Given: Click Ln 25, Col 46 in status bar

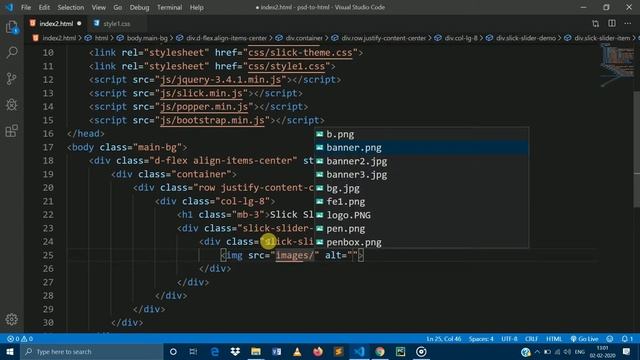Looking at the screenshot, I should click(x=444, y=339).
